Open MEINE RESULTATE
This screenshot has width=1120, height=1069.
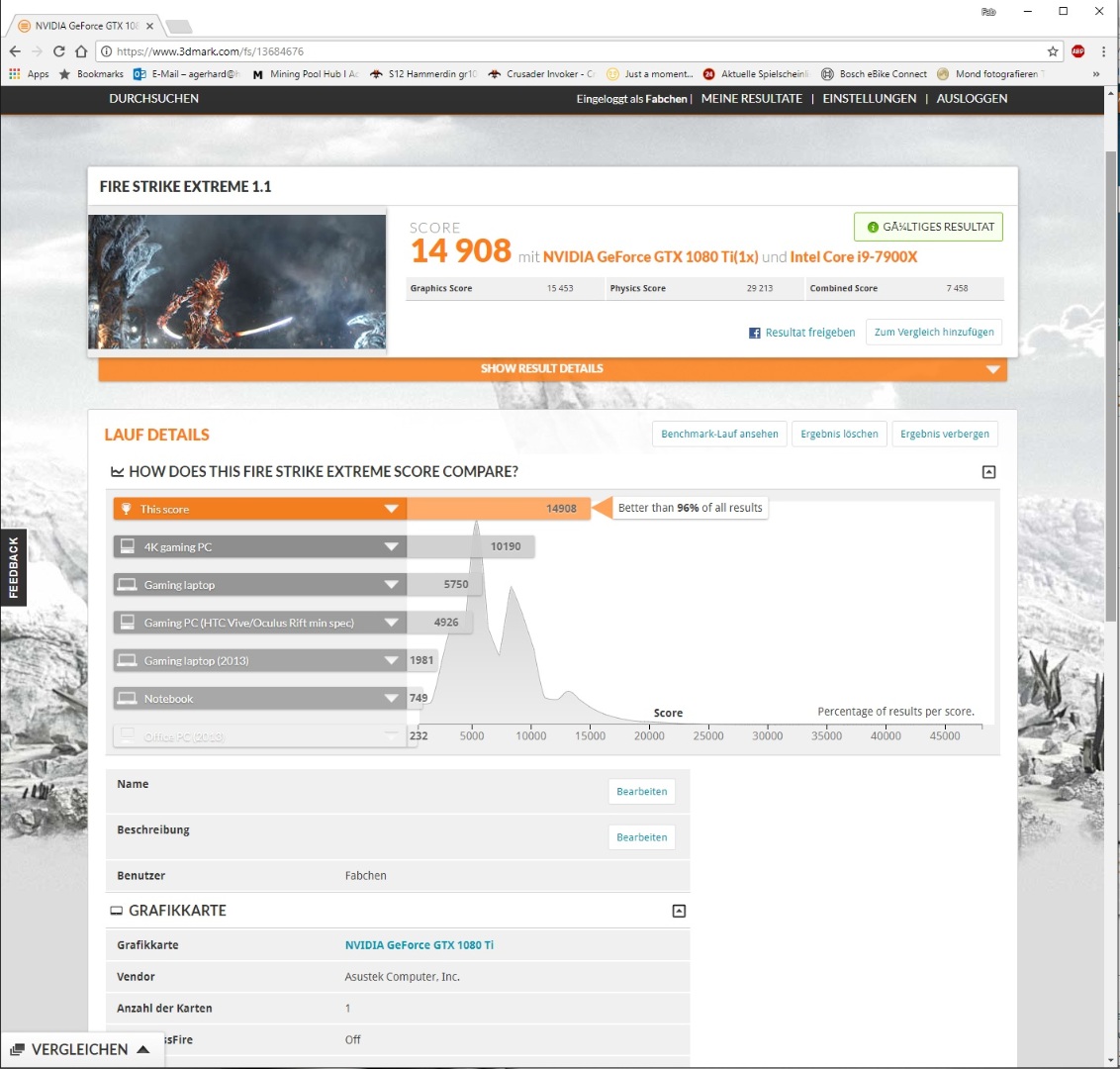click(751, 99)
